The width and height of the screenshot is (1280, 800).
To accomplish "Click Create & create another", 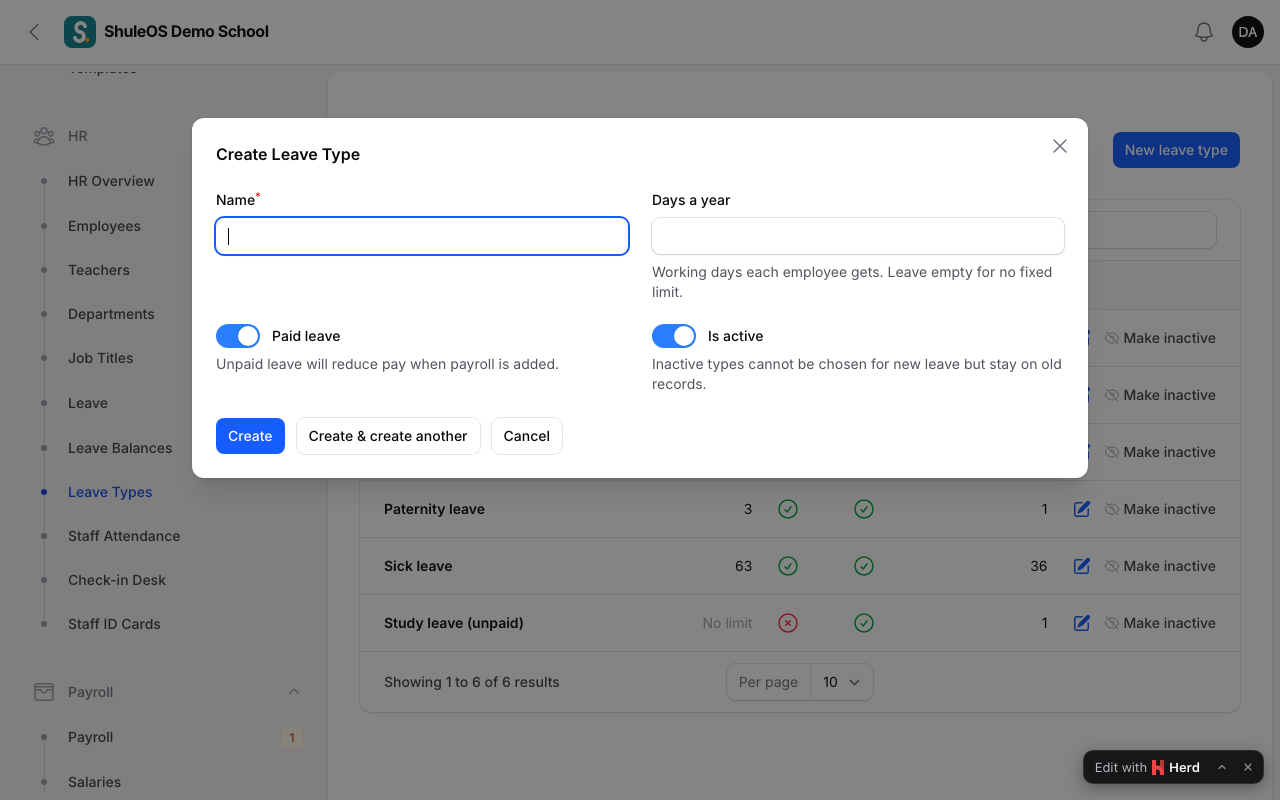I will [x=388, y=436].
